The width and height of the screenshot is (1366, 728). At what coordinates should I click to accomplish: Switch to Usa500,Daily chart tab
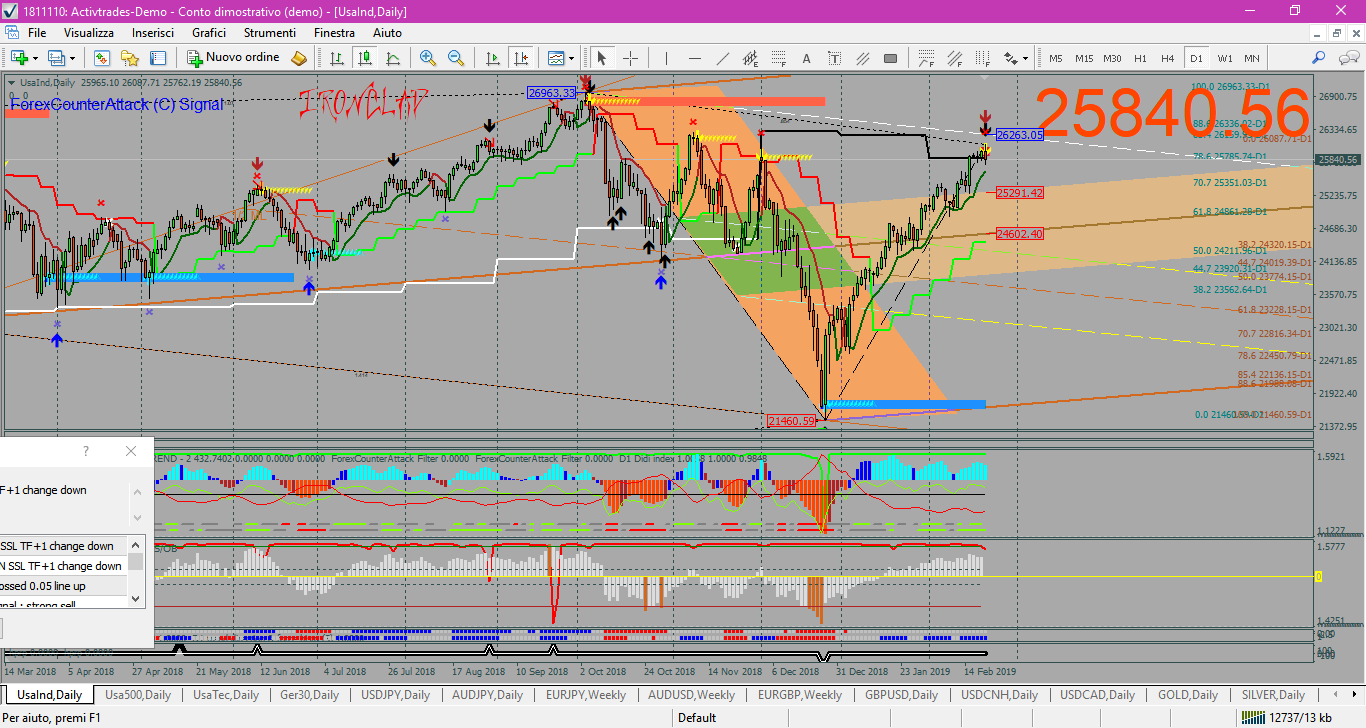(138, 694)
